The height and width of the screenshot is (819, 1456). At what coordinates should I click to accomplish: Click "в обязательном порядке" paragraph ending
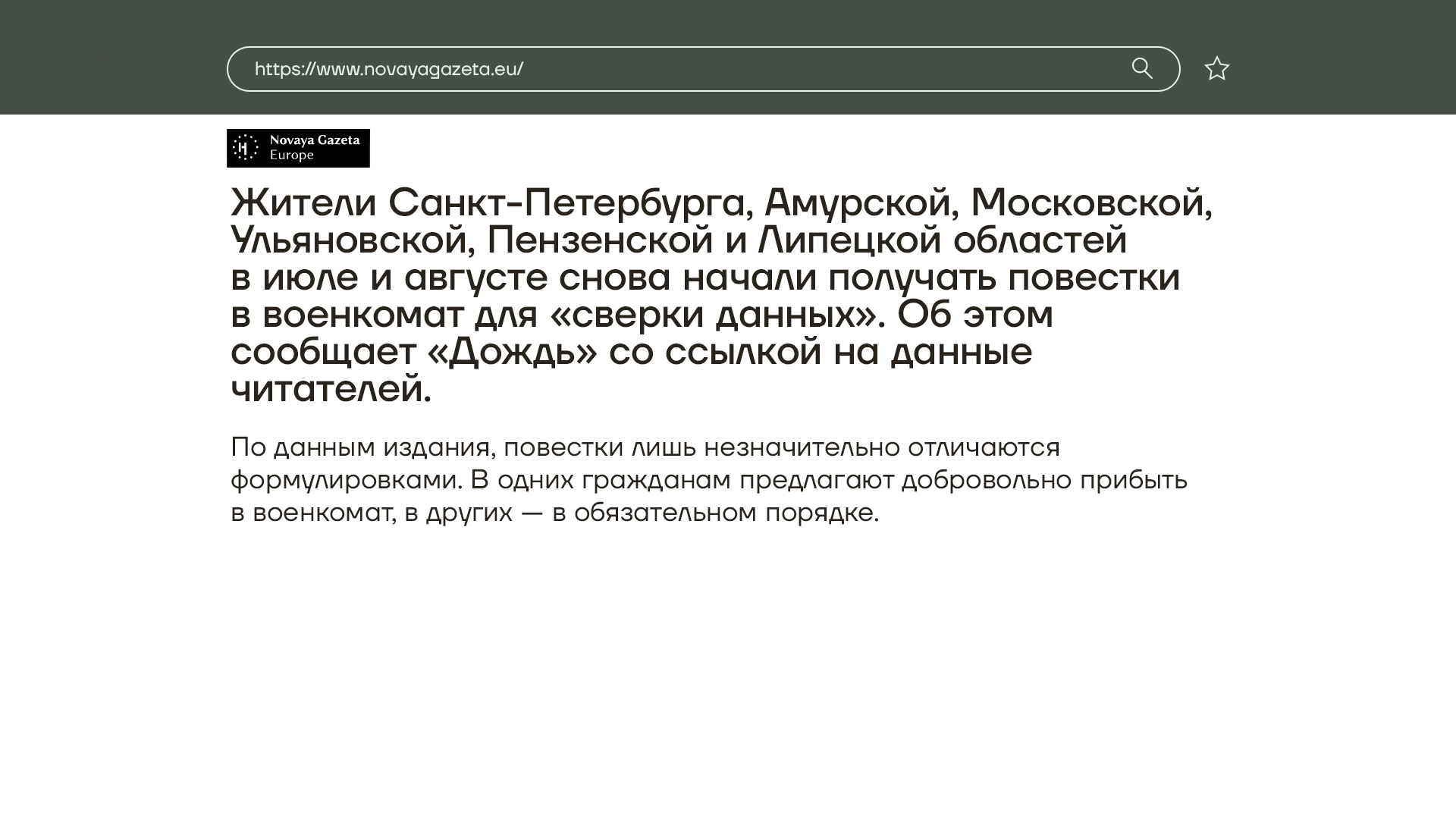[x=715, y=513]
